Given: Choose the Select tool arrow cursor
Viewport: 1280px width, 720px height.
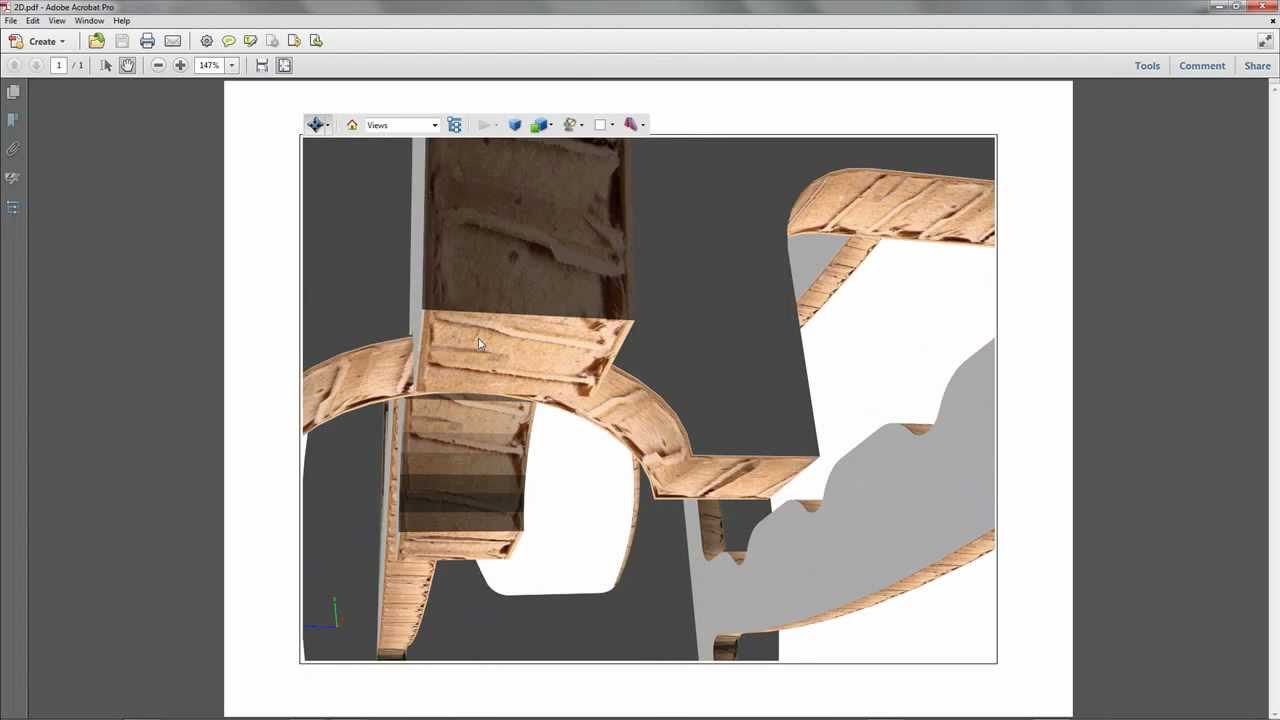Looking at the screenshot, I should tap(106, 65).
